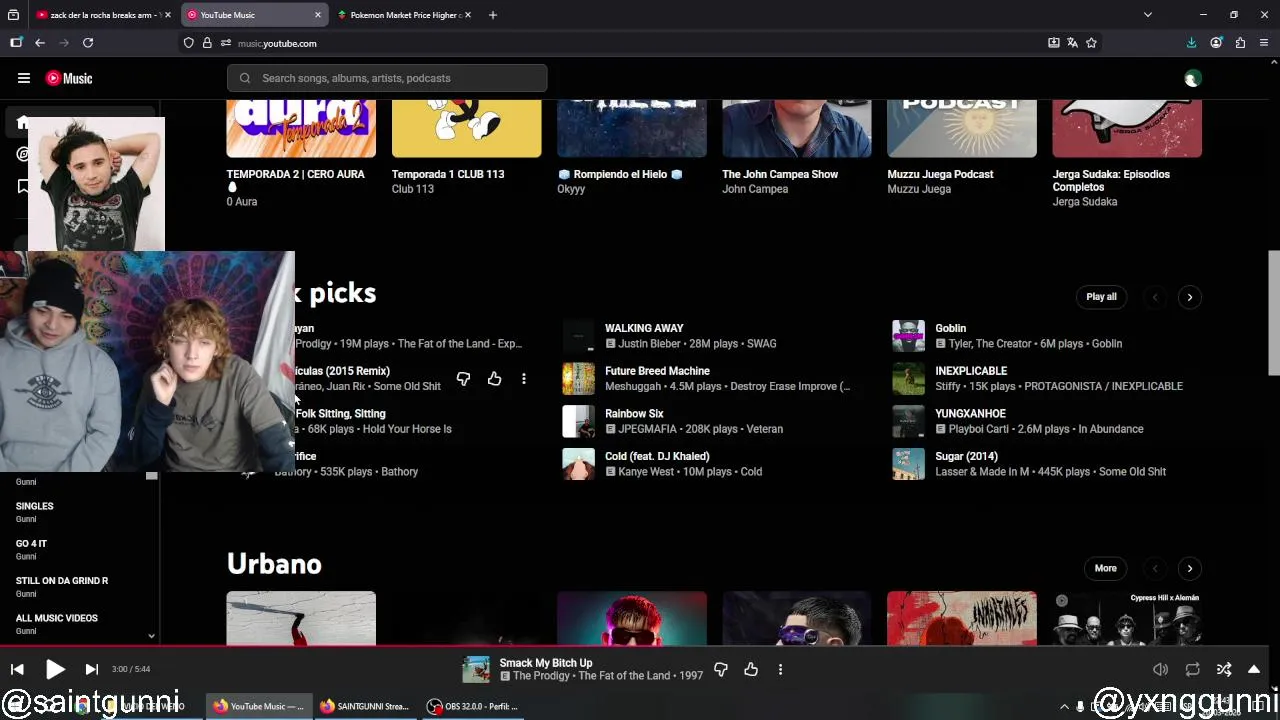The height and width of the screenshot is (720, 1280).
Task: Play WALKING AWAY by Justin Bieber
Action: coord(644,328)
